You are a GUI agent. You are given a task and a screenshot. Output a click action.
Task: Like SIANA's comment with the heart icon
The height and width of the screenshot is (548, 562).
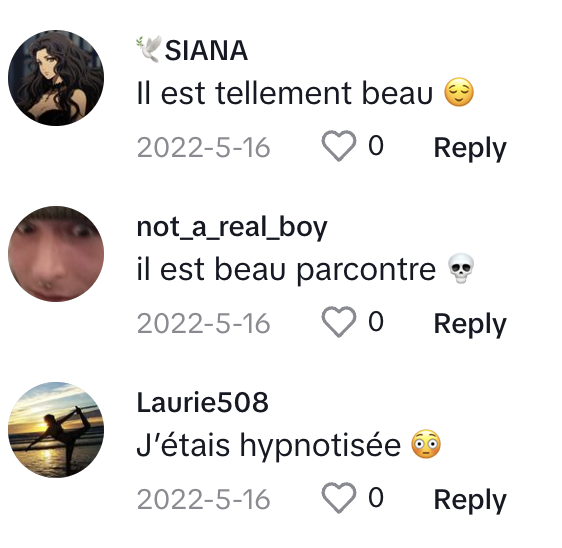click(x=339, y=146)
